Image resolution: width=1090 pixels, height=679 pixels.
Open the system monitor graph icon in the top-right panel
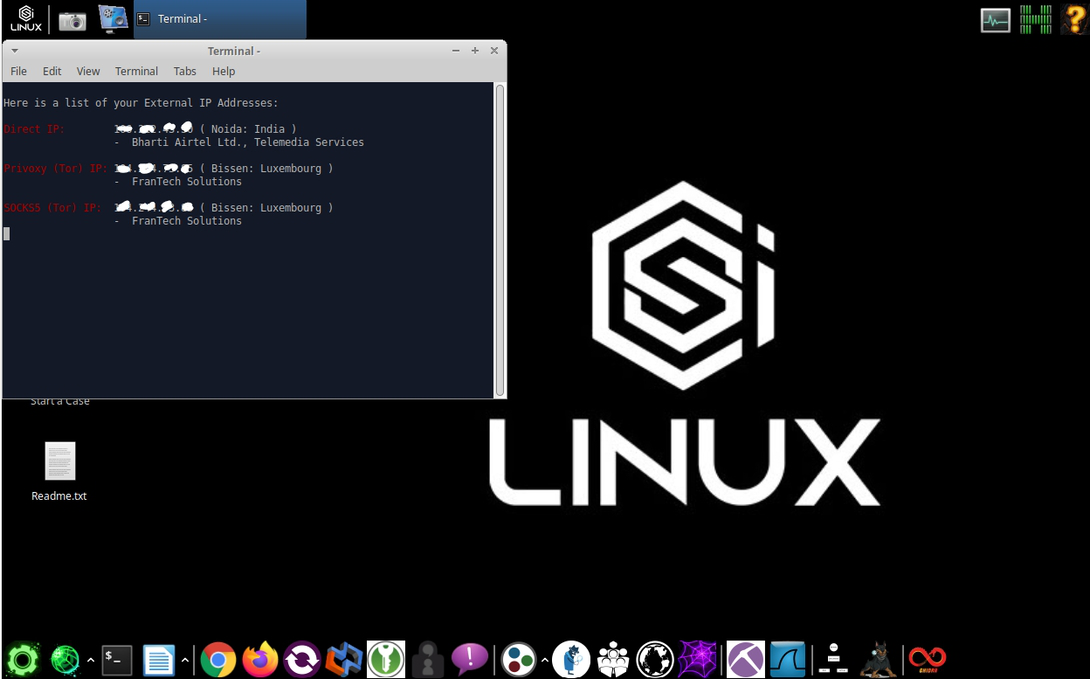point(995,20)
